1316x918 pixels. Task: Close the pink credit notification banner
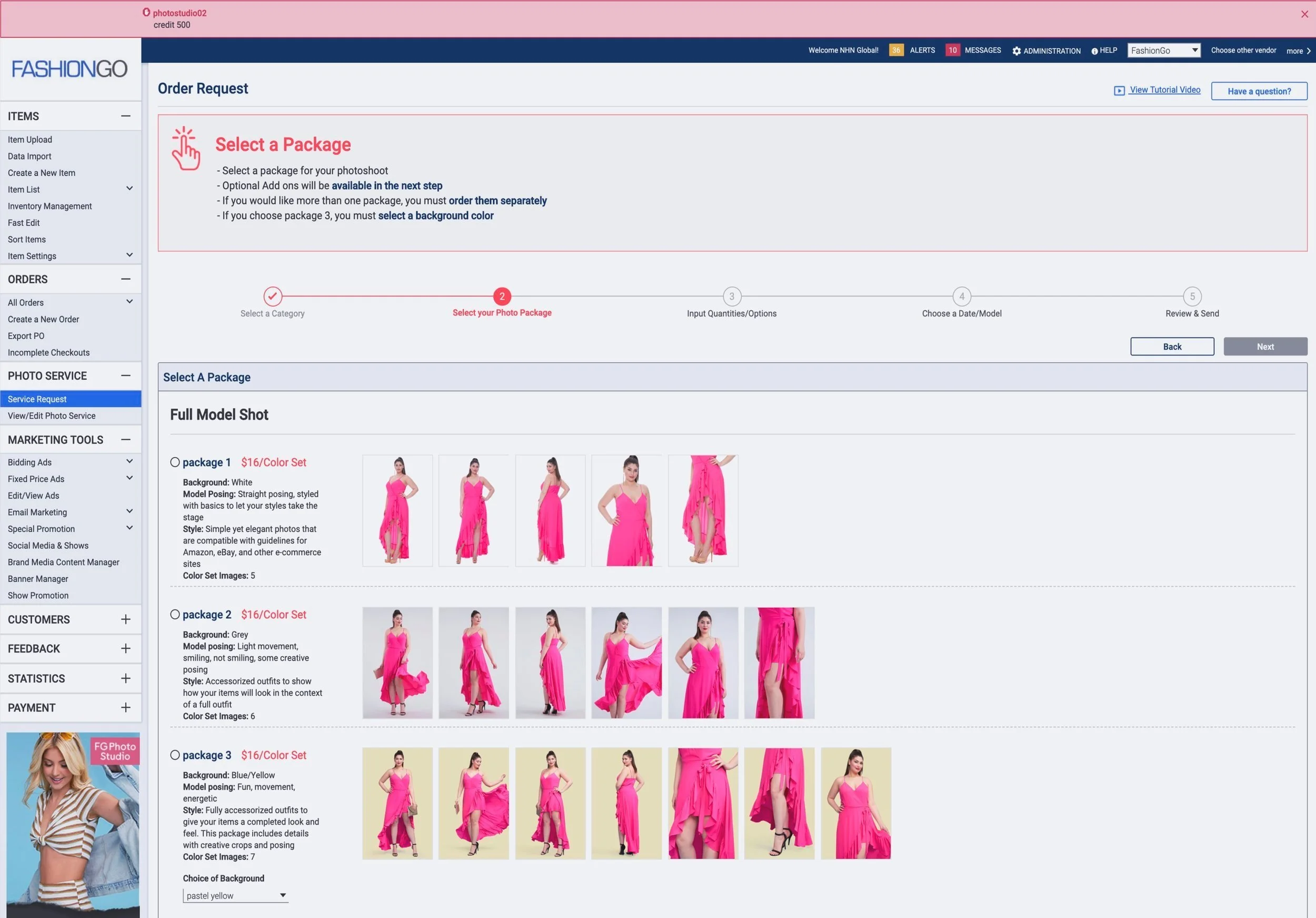1304,14
